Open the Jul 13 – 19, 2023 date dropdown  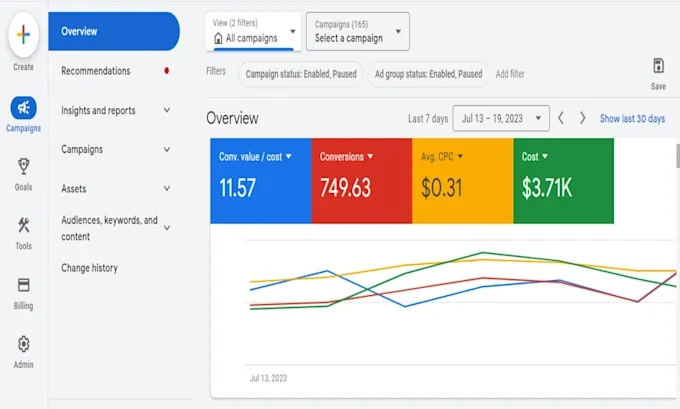[501, 118]
